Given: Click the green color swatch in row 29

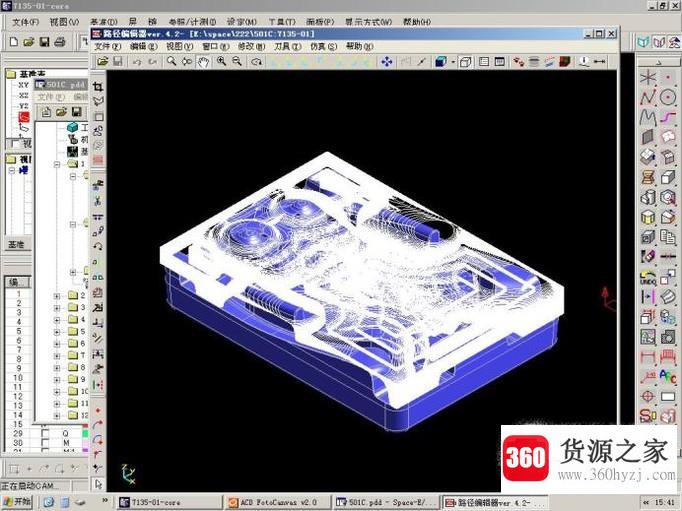Looking at the screenshot, I should (x=85, y=434).
